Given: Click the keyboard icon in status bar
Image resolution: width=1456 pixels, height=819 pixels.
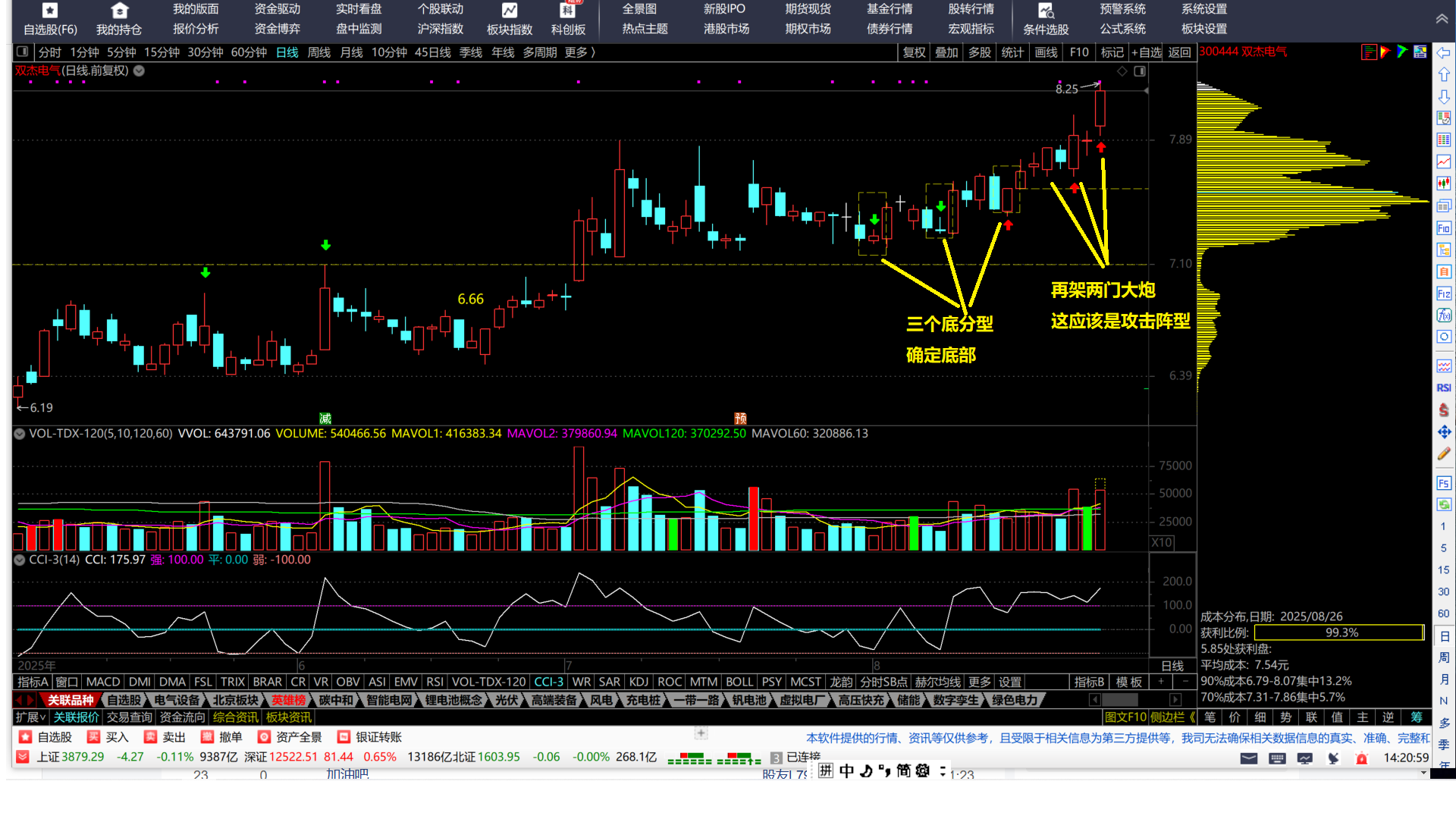Looking at the screenshot, I should 1277,758.
